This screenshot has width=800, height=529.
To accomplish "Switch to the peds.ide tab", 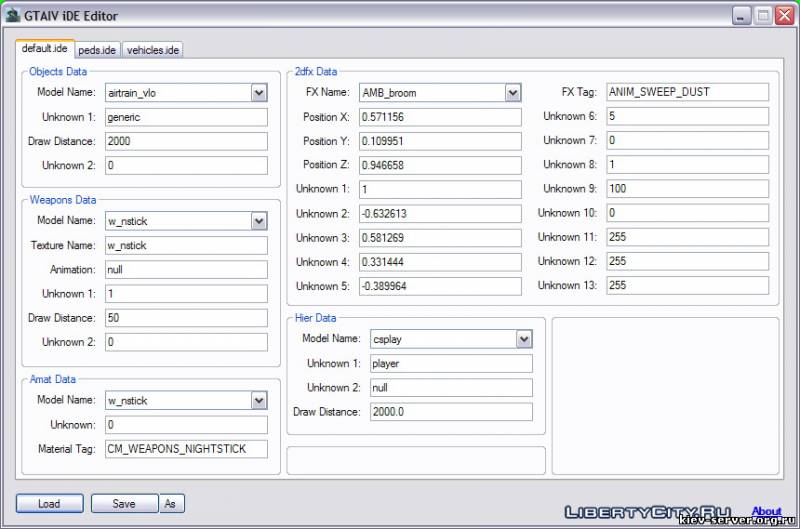I will 97,50.
